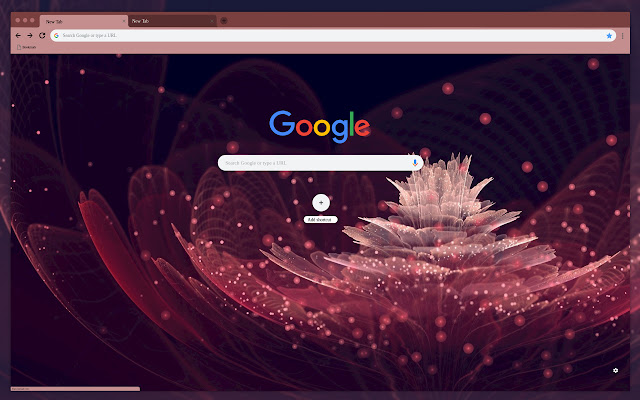Switch to the second New Tab tab

[x=172, y=21]
